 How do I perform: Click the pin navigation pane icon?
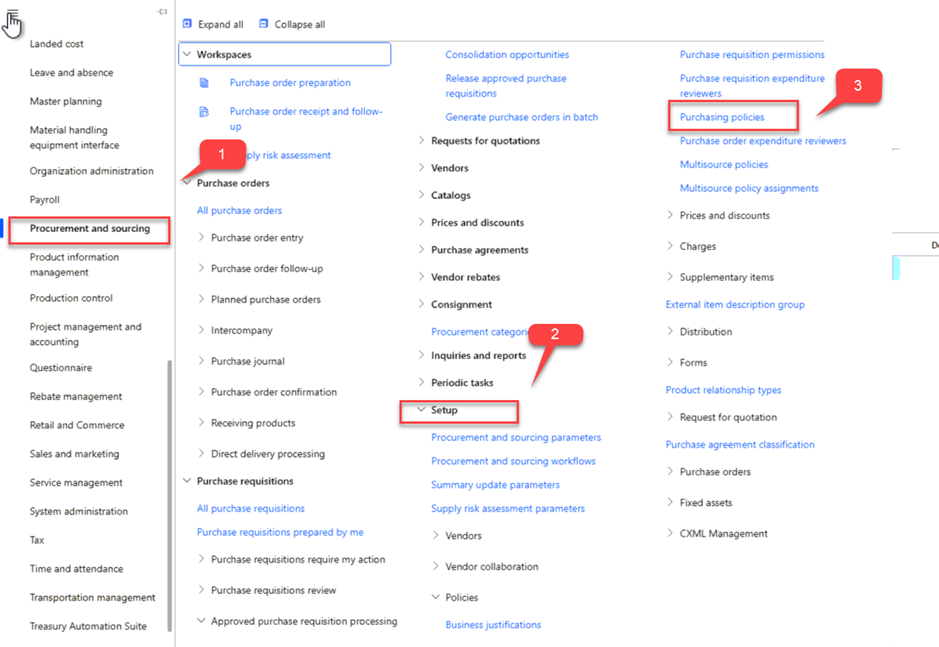point(162,11)
